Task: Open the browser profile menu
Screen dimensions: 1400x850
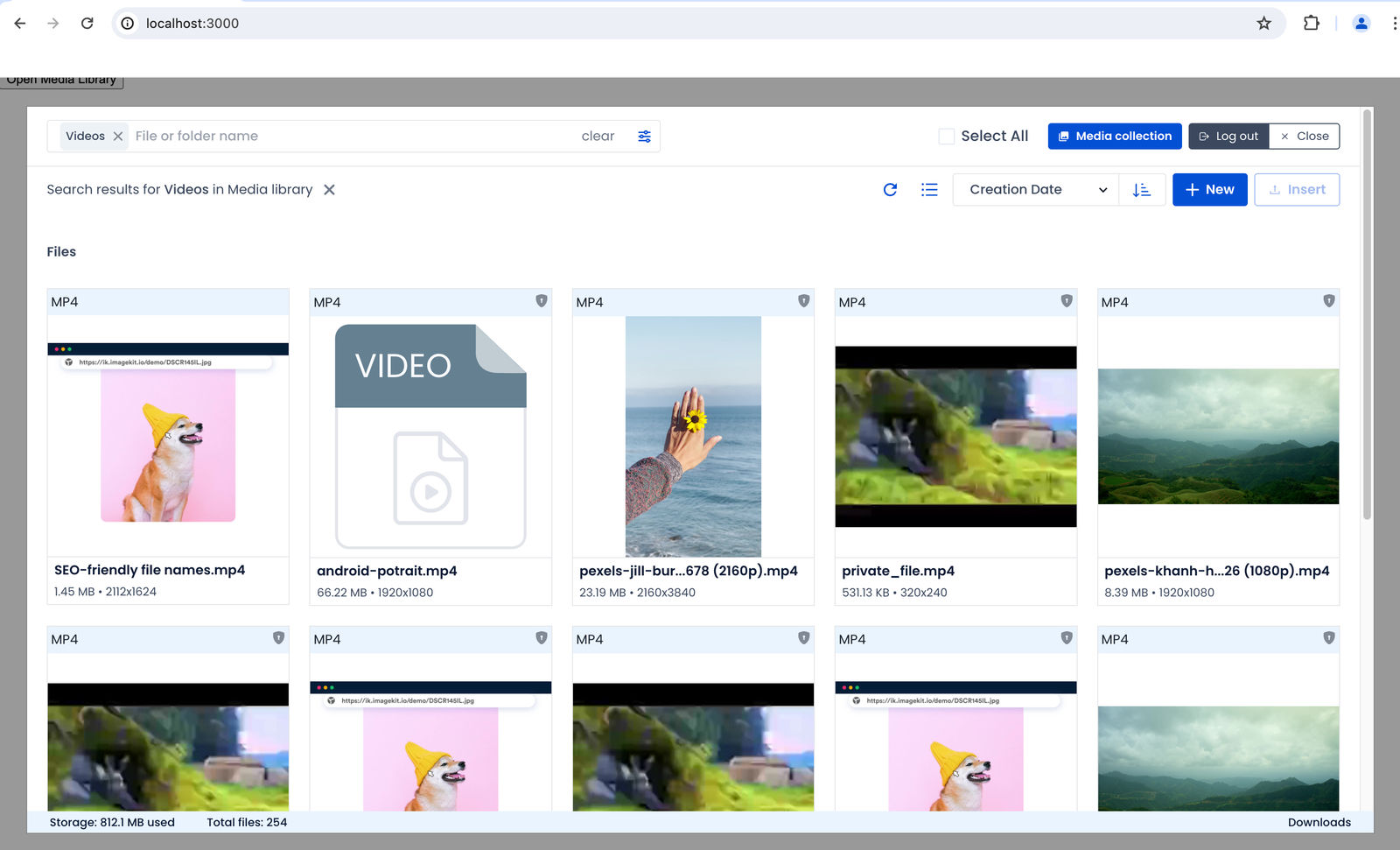Action: click(1361, 24)
